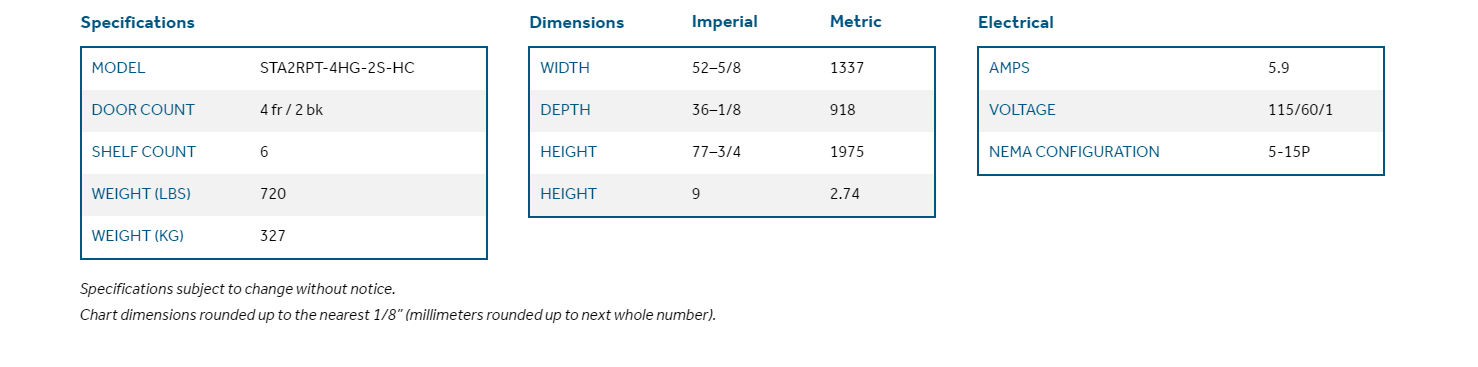This screenshot has width=1478, height=367.
Task: Click the specifications subject to change notice
Action: [238, 289]
